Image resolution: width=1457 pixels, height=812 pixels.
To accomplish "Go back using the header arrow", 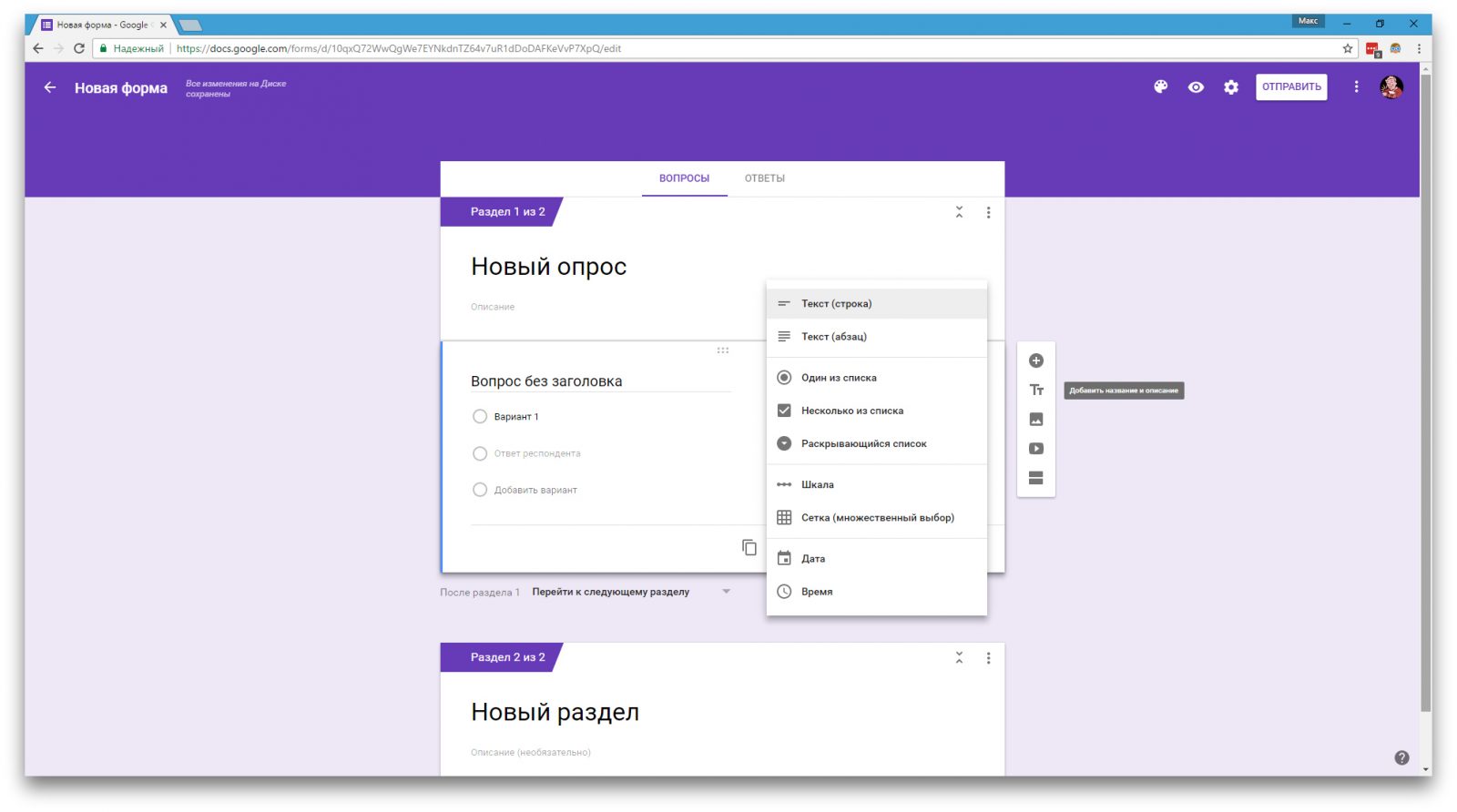I will pyautogui.click(x=50, y=87).
